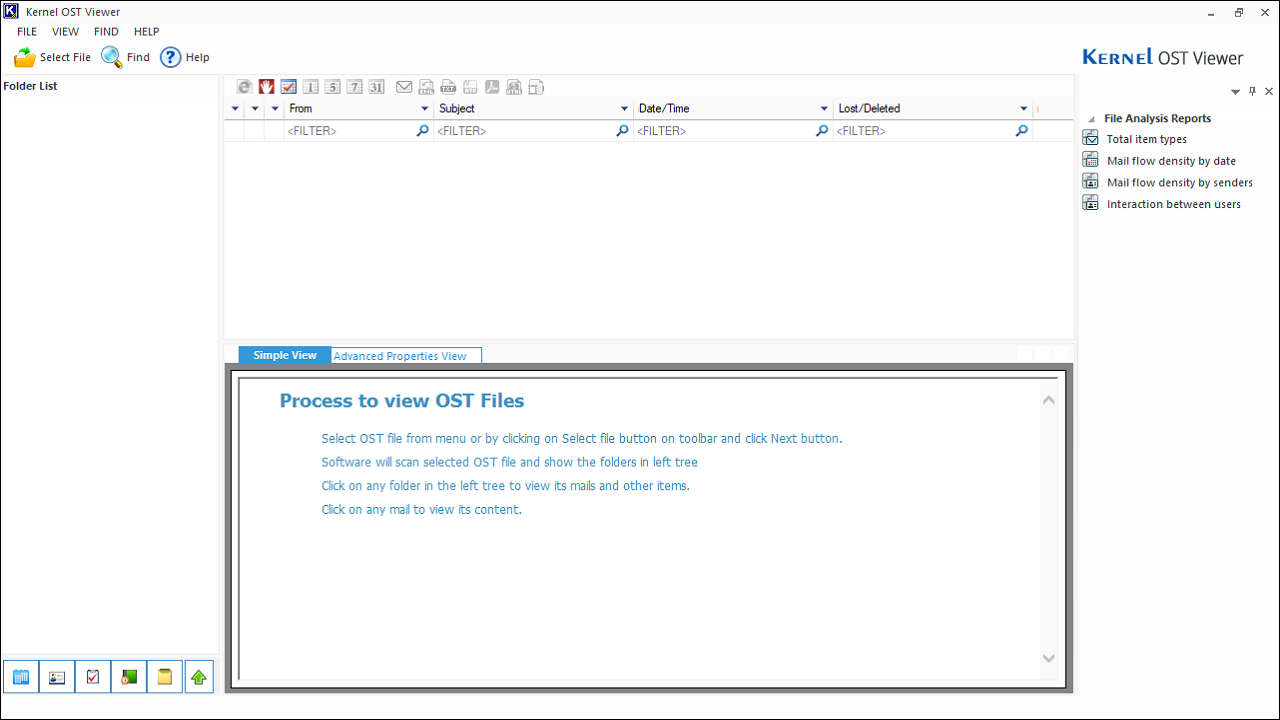Open the Mail flow density by senders report
The height and width of the screenshot is (720, 1280).
point(1179,182)
